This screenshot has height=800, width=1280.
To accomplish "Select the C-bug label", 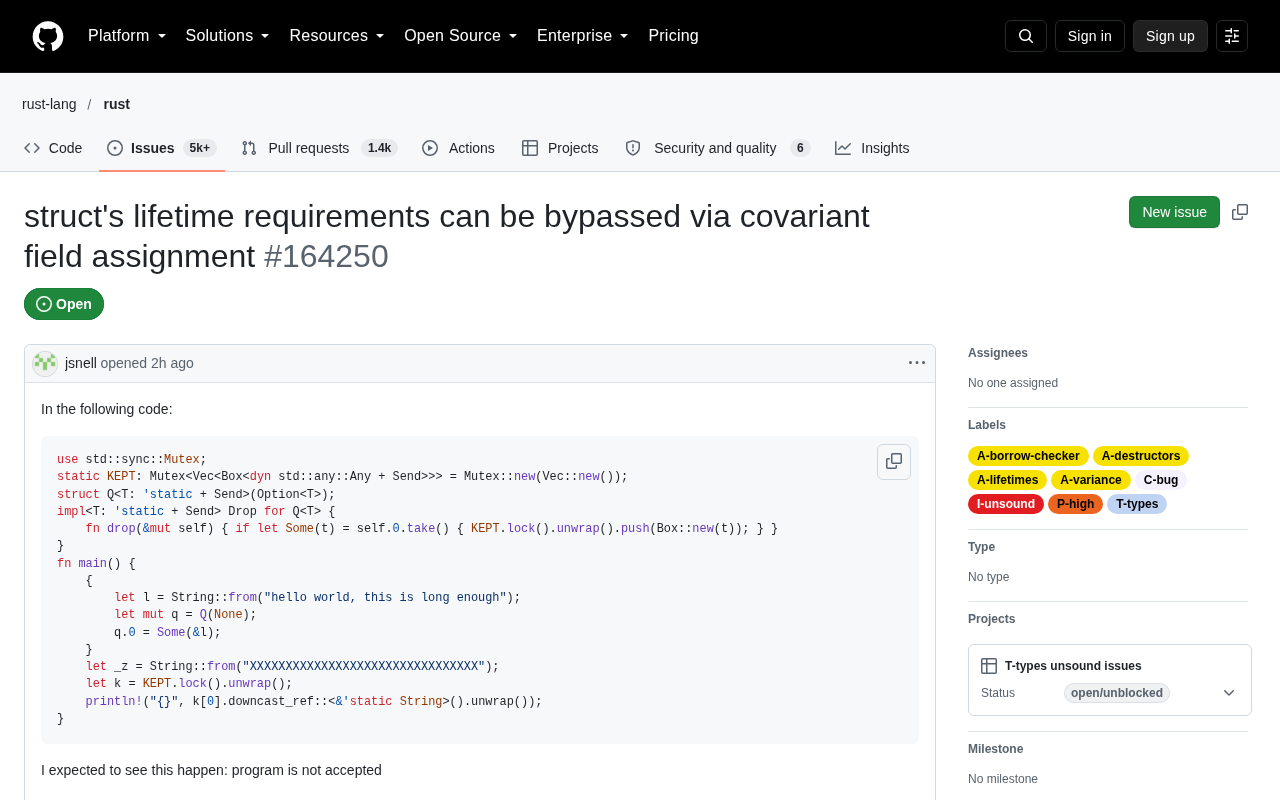I will (1161, 480).
